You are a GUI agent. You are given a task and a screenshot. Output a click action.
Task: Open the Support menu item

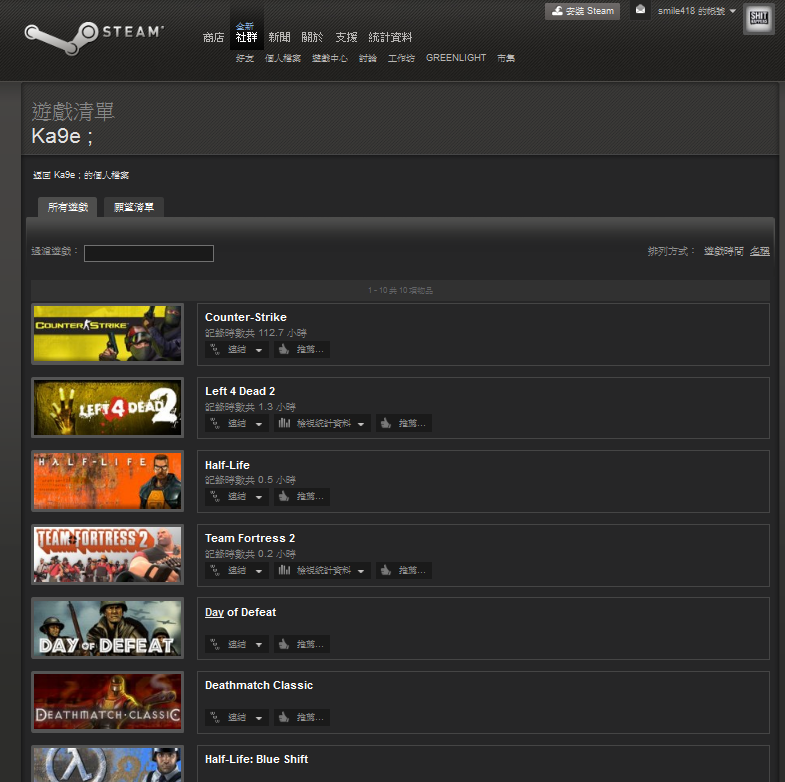[346, 38]
